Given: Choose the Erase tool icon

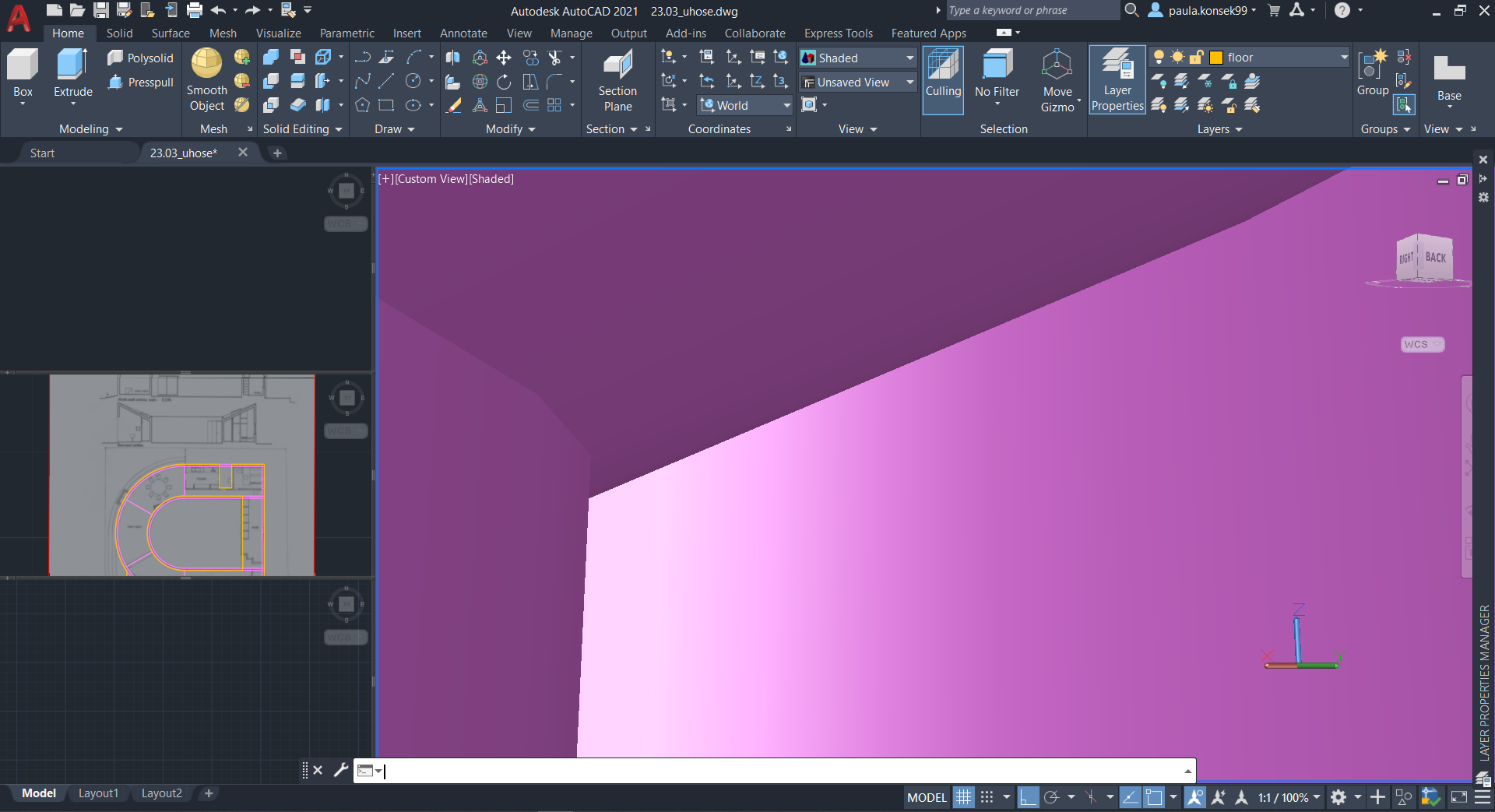Looking at the screenshot, I should tap(455, 105).
